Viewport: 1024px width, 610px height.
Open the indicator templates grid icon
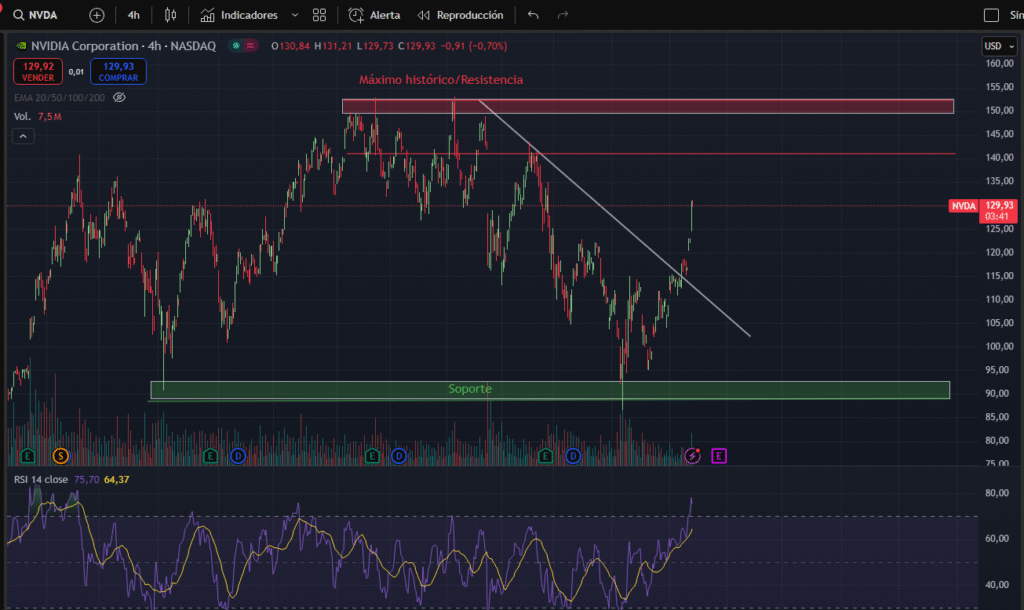pyautogui.click(x=319, y=15)
